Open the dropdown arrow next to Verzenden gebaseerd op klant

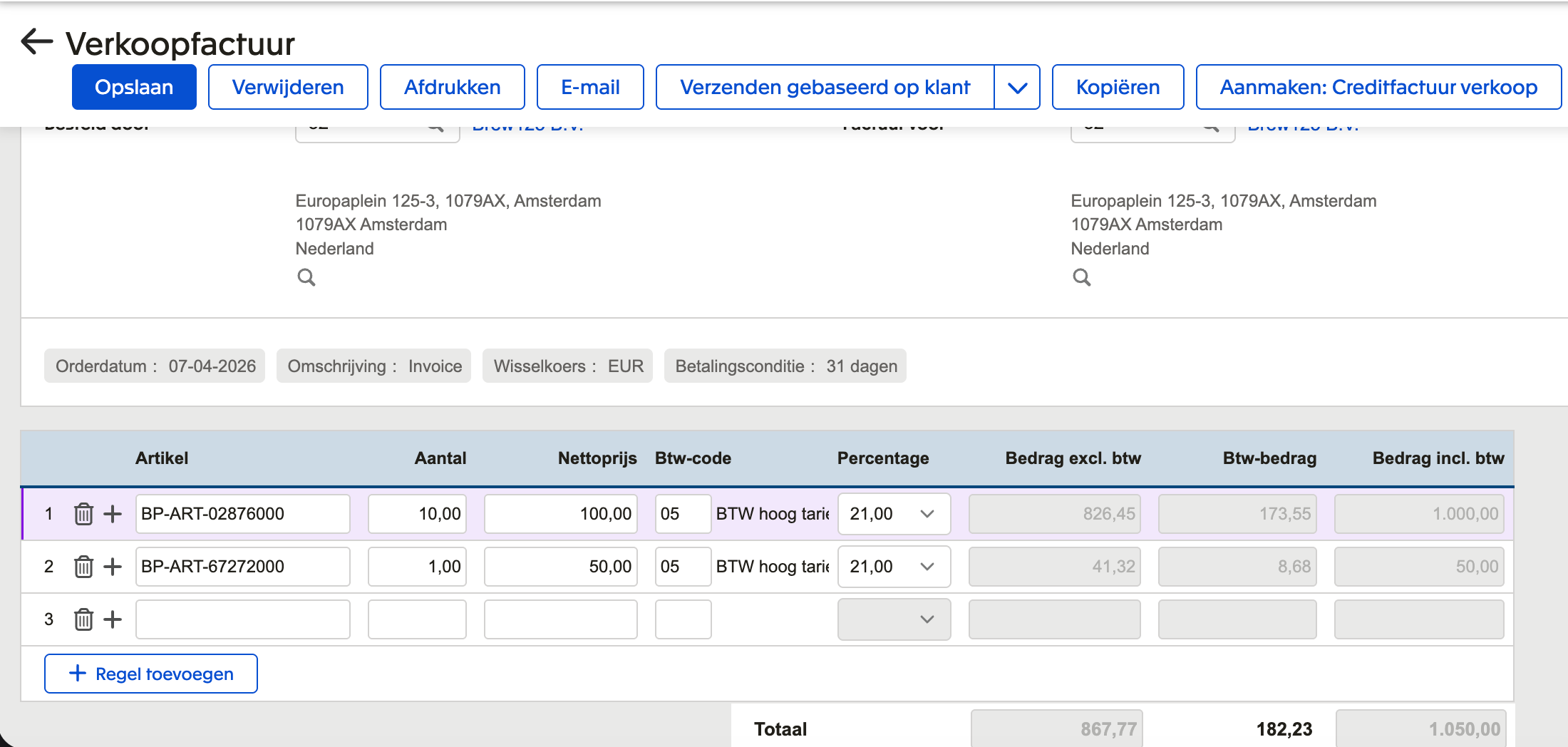[x=1017, y=87]
